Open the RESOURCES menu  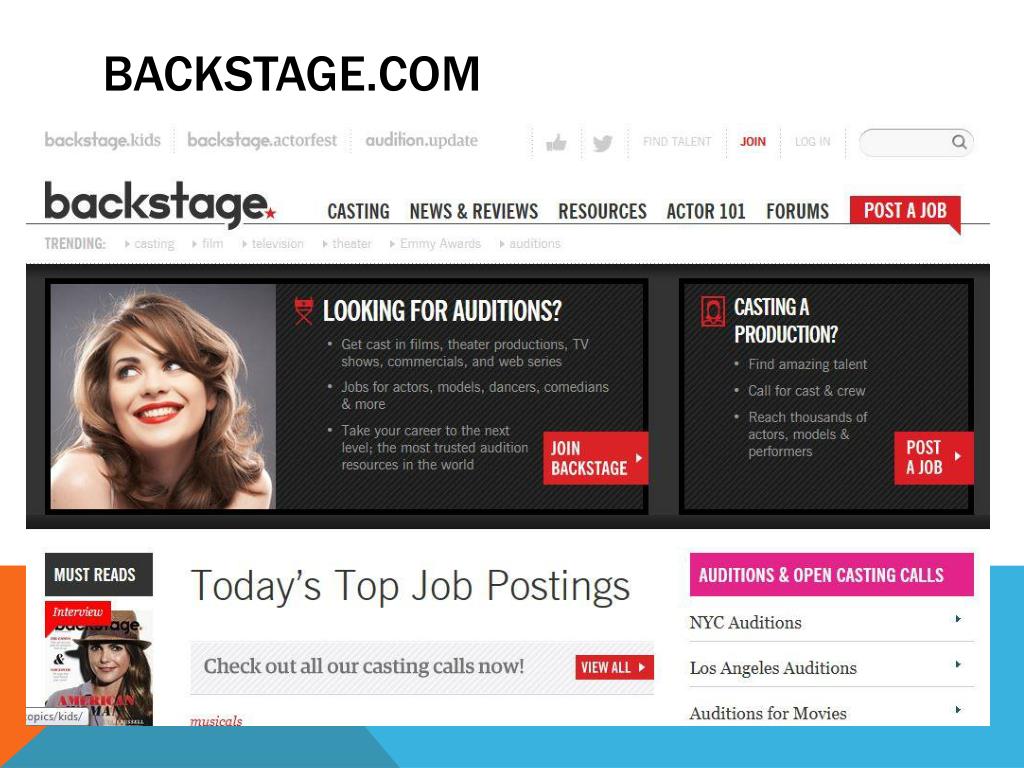[x=602, y=212]
